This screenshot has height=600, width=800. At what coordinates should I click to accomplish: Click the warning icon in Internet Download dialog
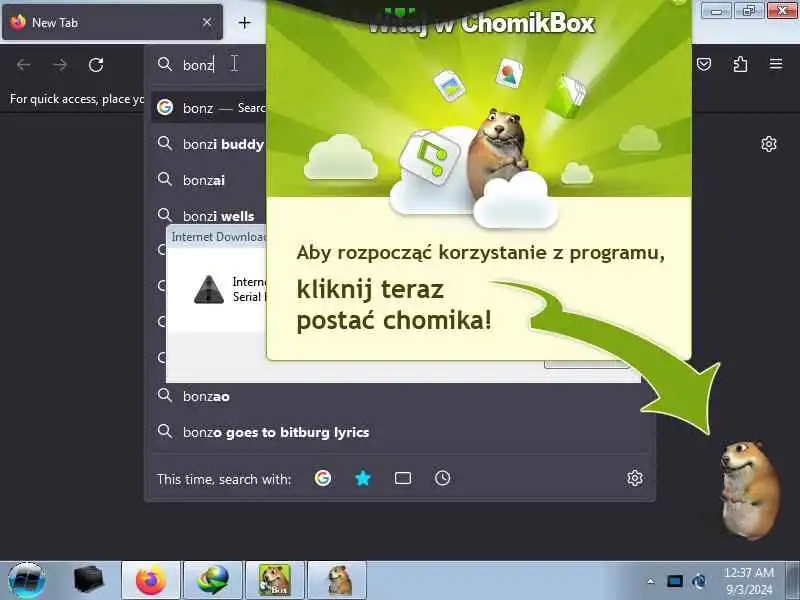[209, 289]
